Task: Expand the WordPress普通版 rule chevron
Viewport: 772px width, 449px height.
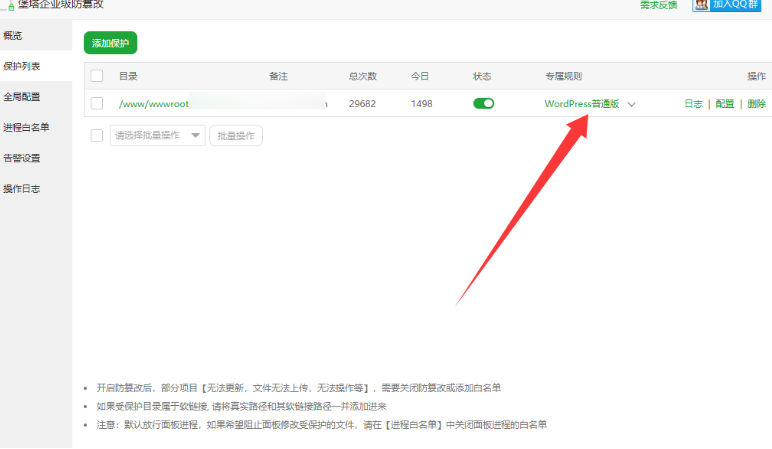Action: click(x=631, y=104)
